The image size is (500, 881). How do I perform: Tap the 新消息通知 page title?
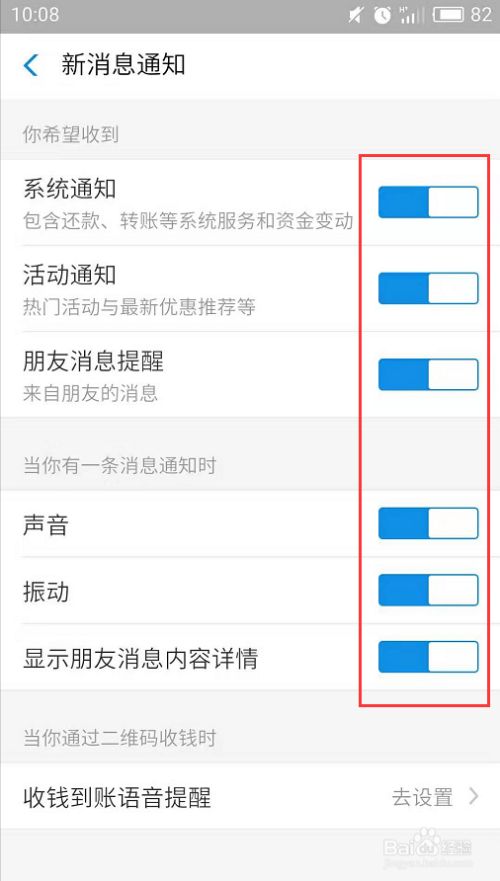click(123, 65)
